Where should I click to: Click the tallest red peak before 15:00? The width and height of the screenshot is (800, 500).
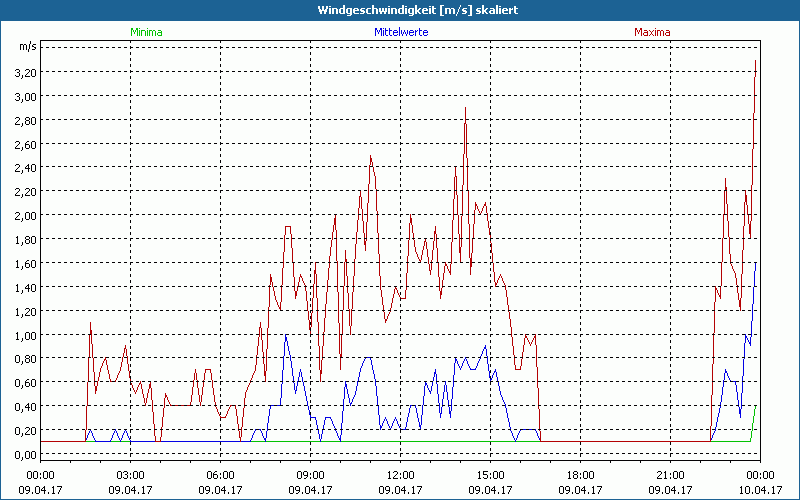[465, 108]
